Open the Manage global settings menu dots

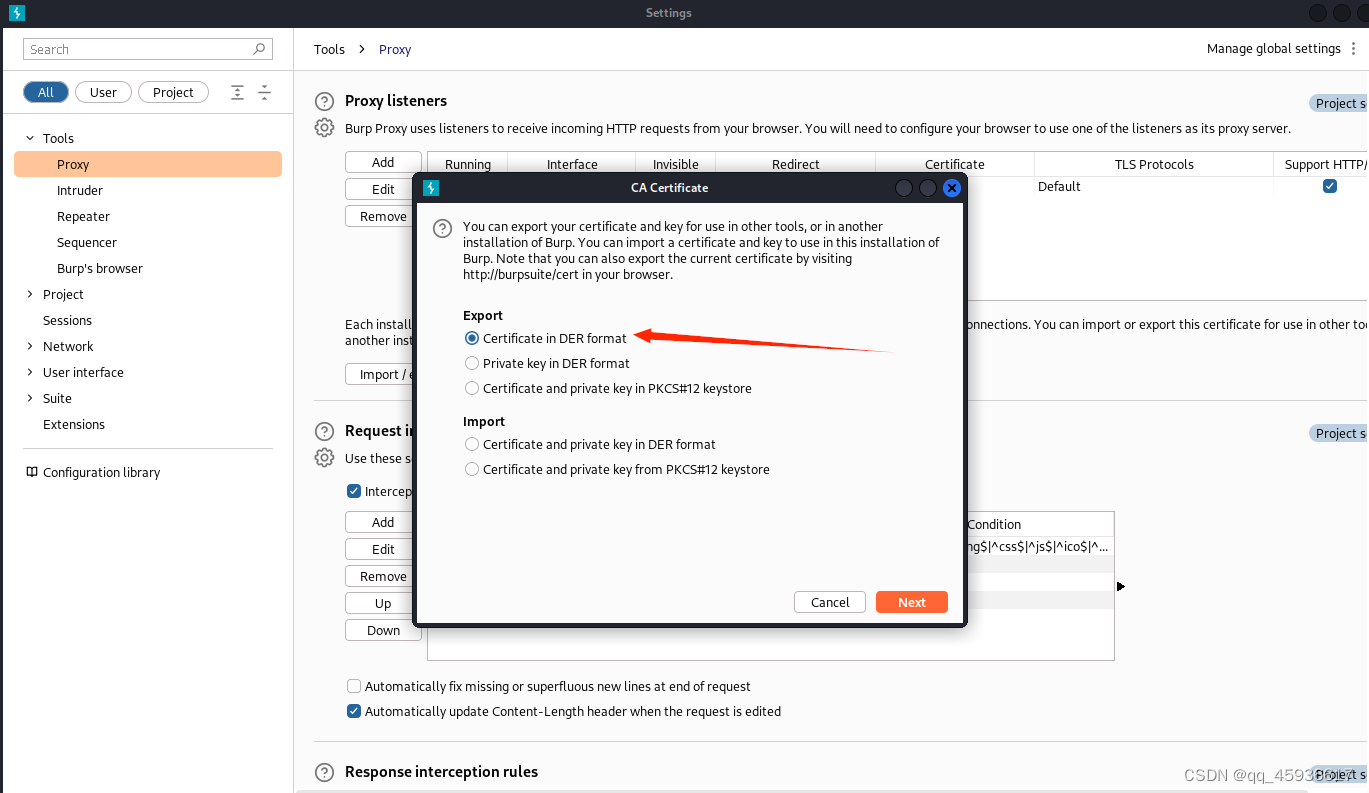tap(1354, 49)
